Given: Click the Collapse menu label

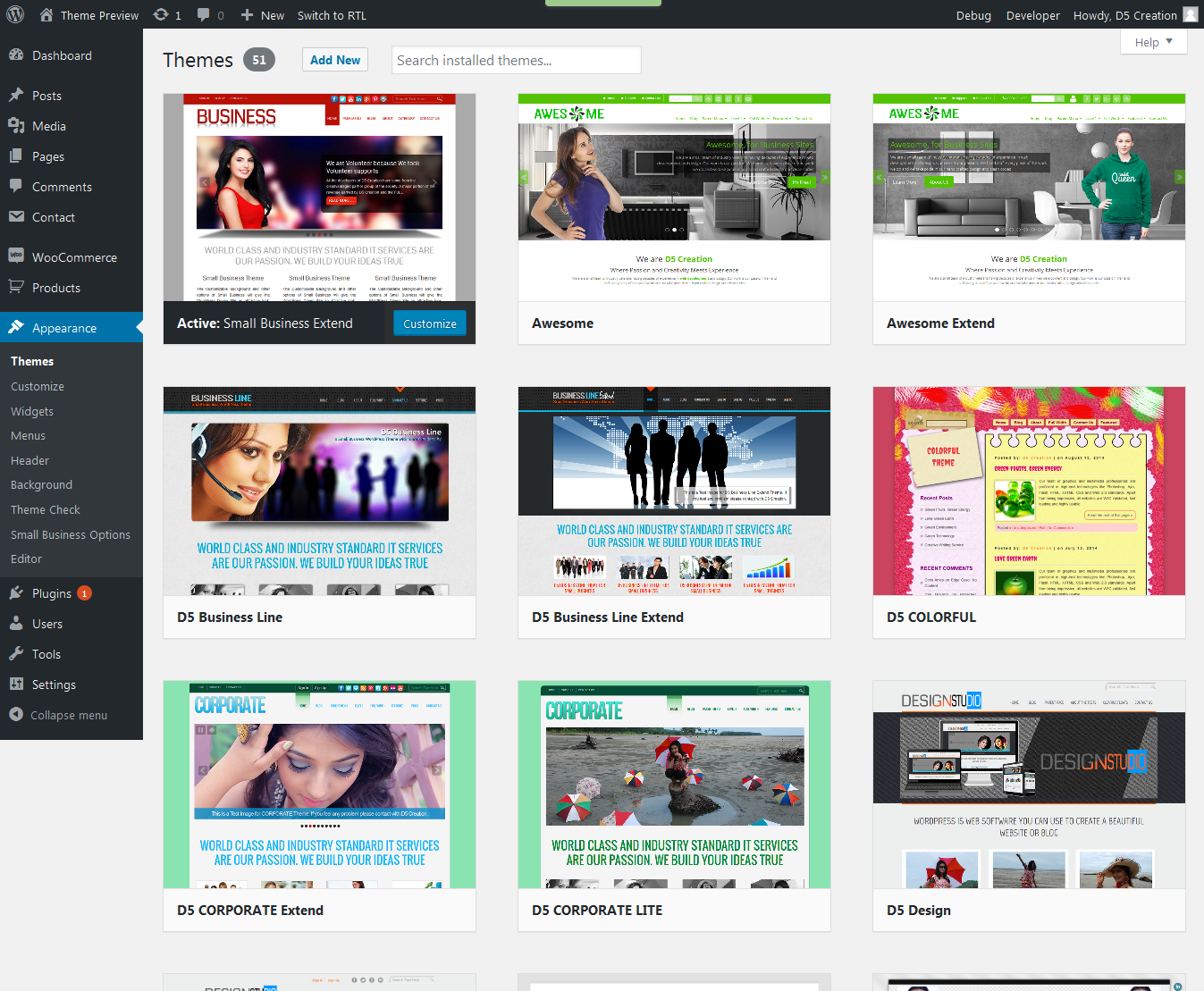Looking at the screenshot, I should (x=69, y=715).
